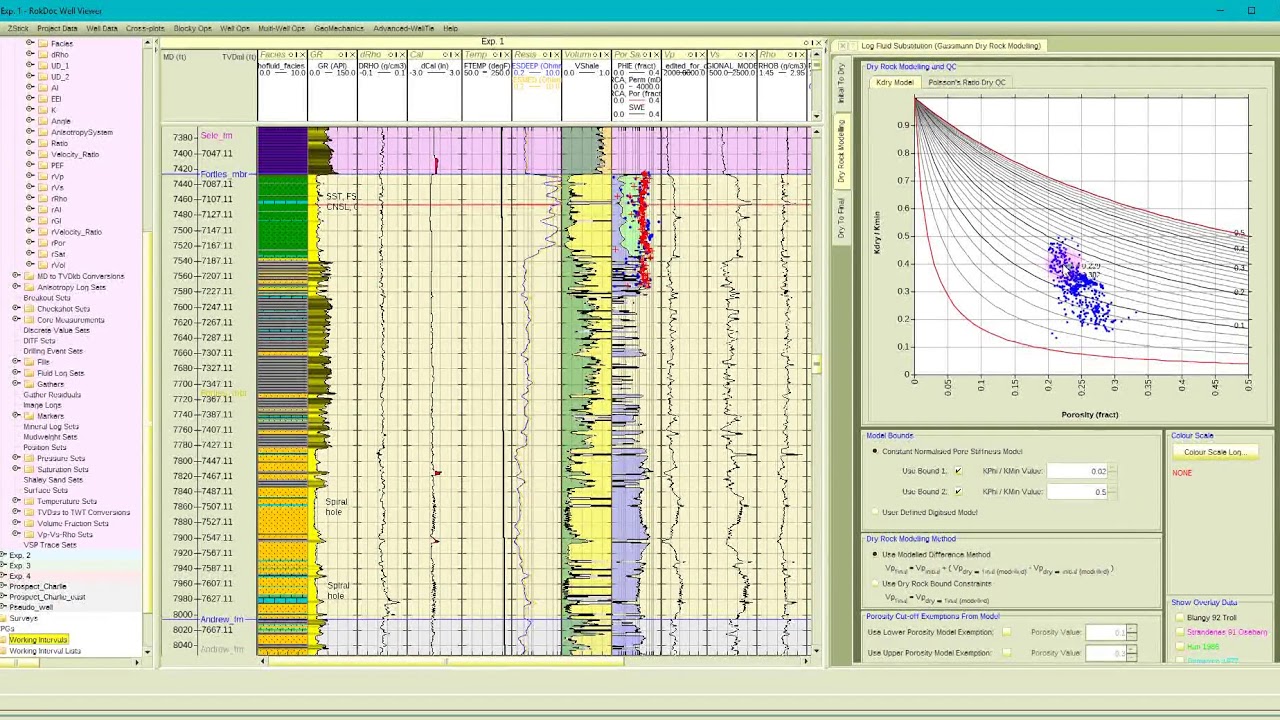Select the Pseudo_well tree item

(x=31, y=607)
